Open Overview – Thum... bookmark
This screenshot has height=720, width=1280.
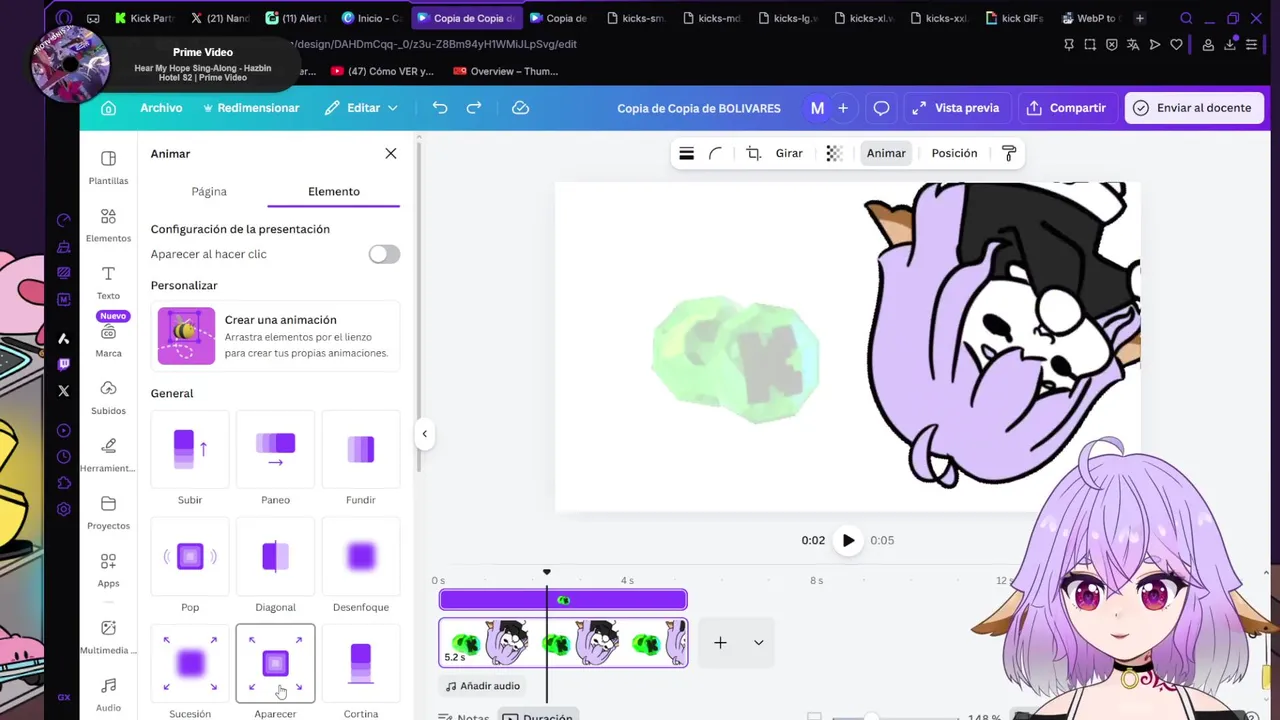[505, 71]
